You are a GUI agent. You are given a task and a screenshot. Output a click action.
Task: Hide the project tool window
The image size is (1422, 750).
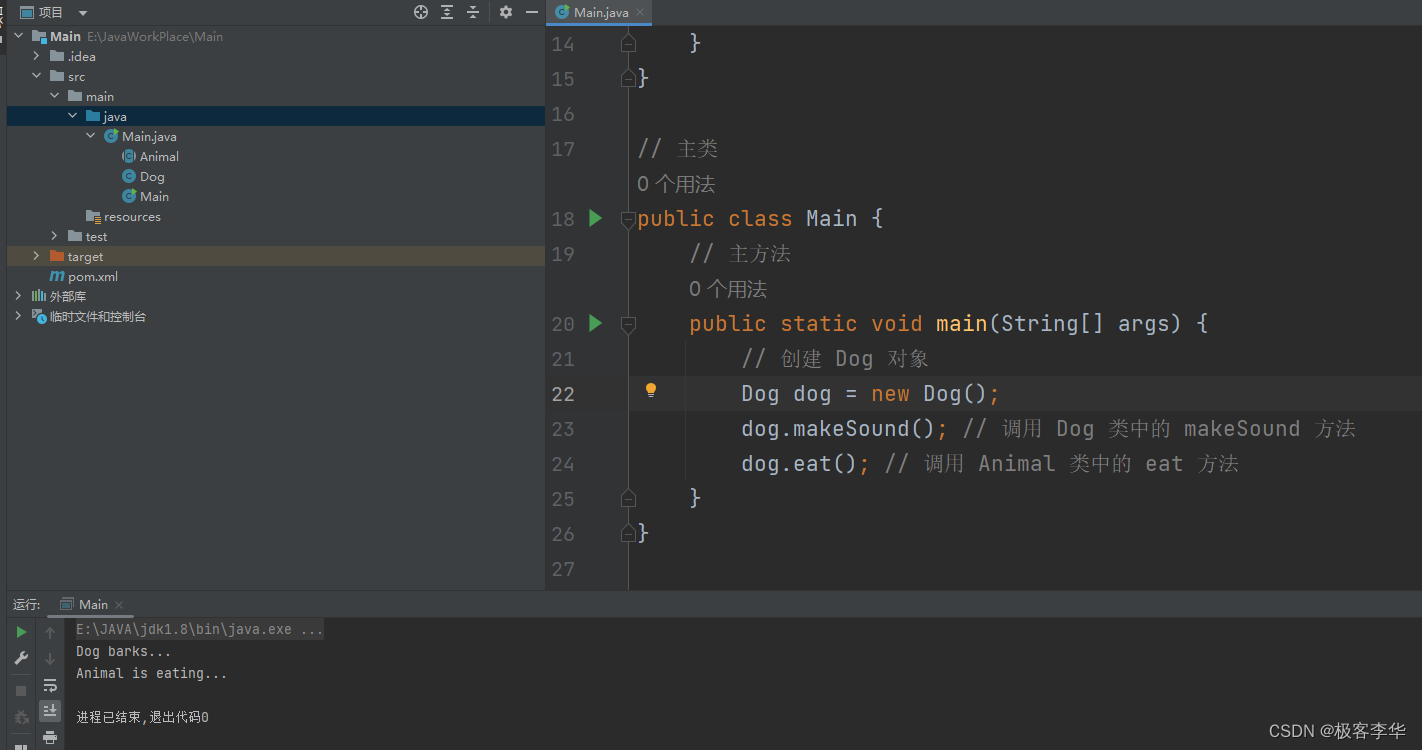pos(531,12)
